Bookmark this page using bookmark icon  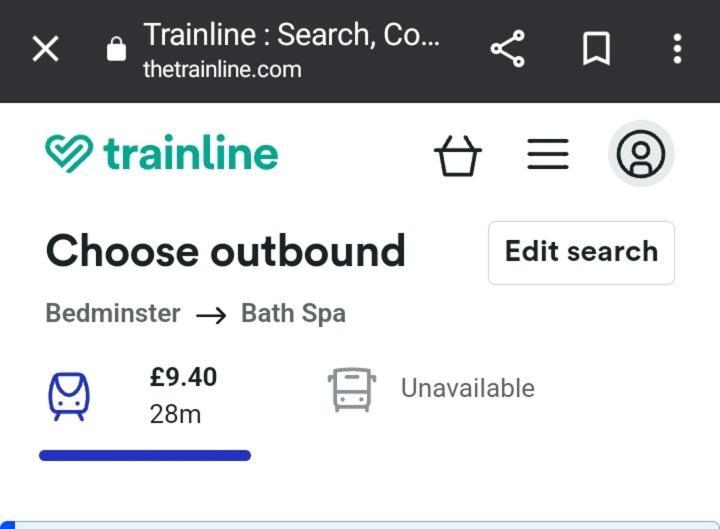(x=596, y=49)
